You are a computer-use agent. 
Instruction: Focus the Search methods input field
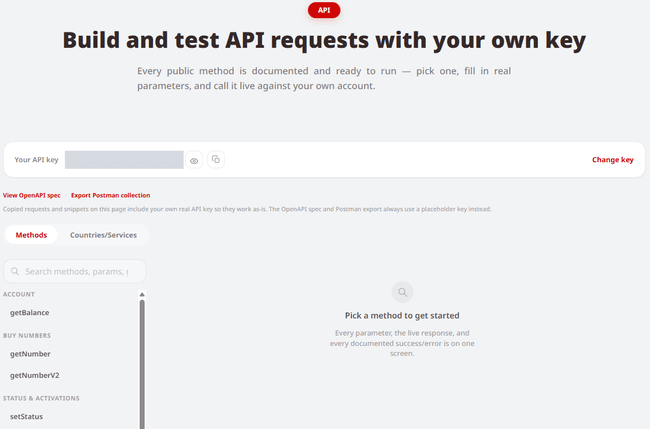pyautogui.click(x=75, y=271)
